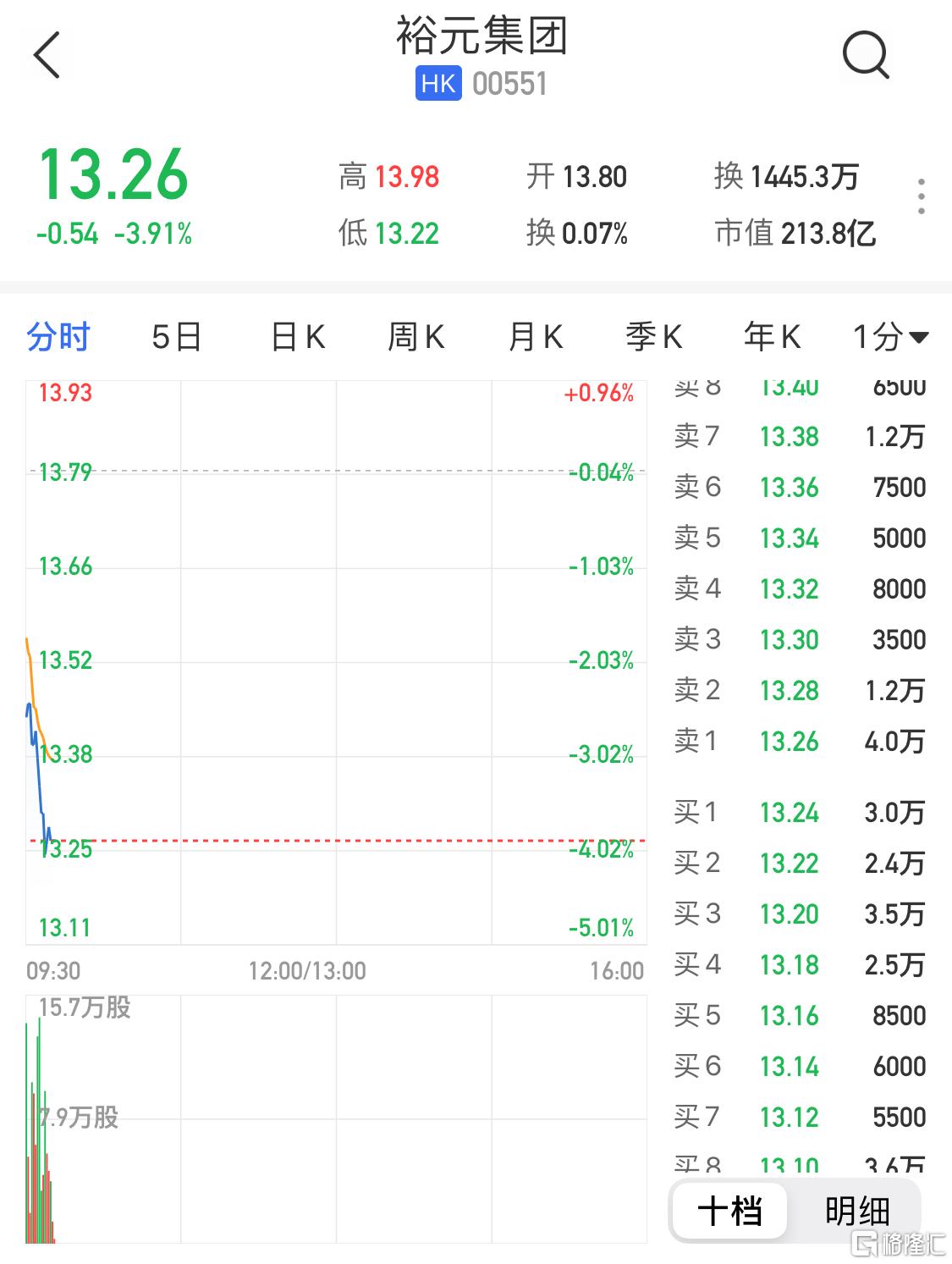Tap the turnover rate 0.07%

click(x=595, y=234)
